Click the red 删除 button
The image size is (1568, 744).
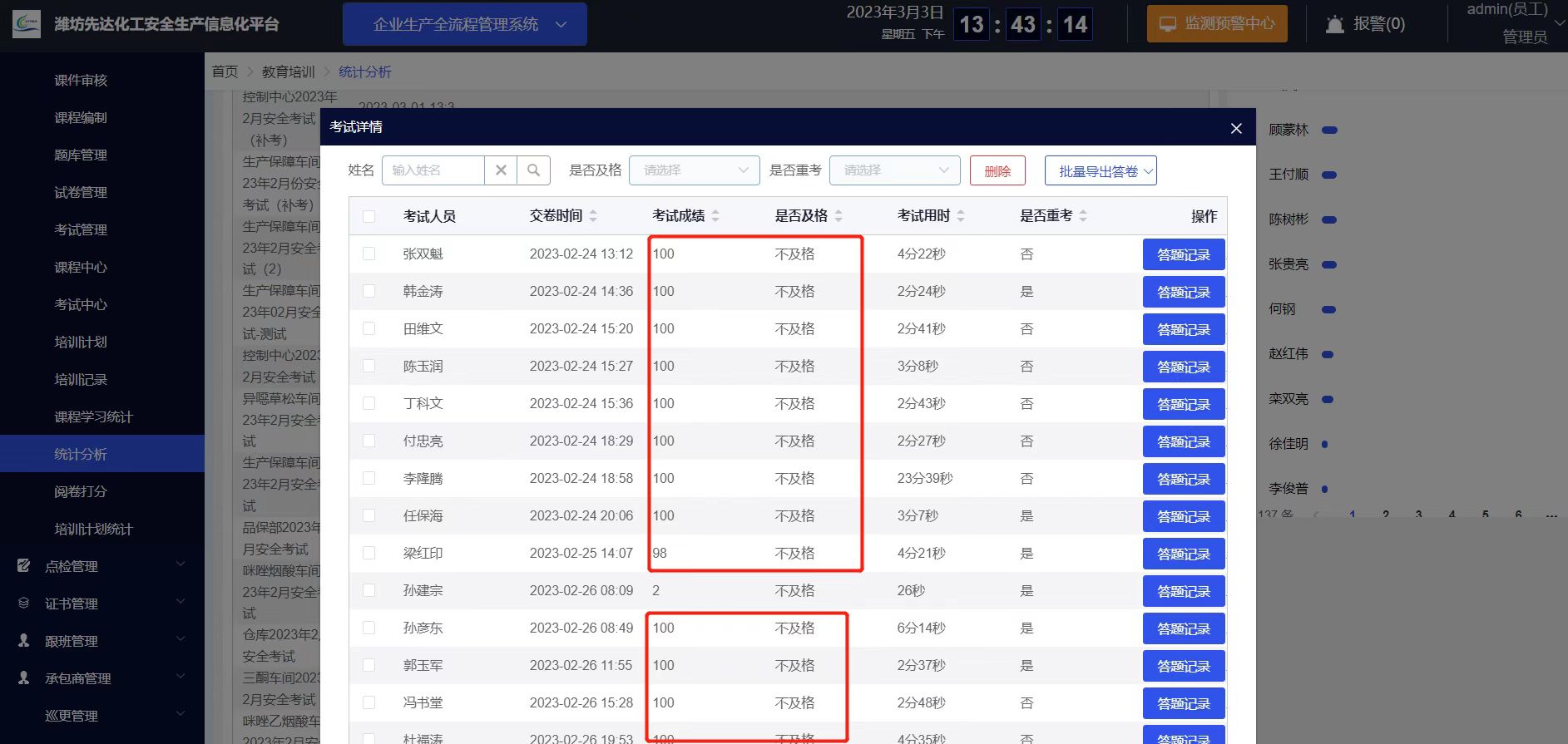(997, 171)
